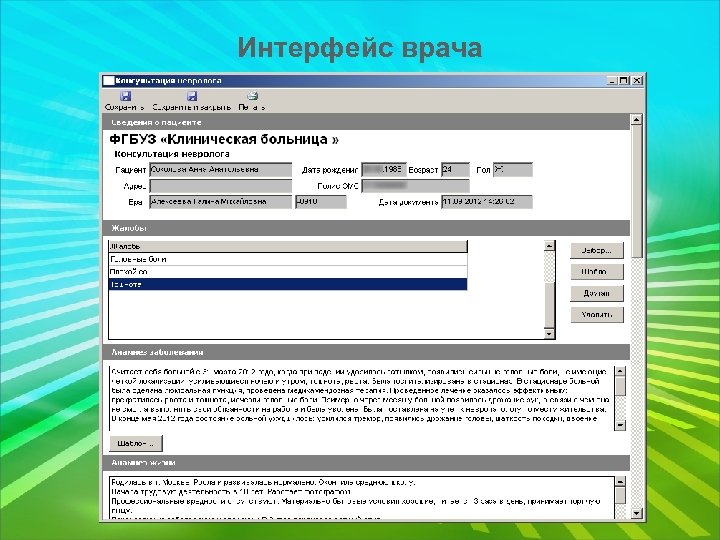This screenshot has width=720, height=540.
Task: Click the Анамнез заболевания section header
Action: [x=366, y=352]
